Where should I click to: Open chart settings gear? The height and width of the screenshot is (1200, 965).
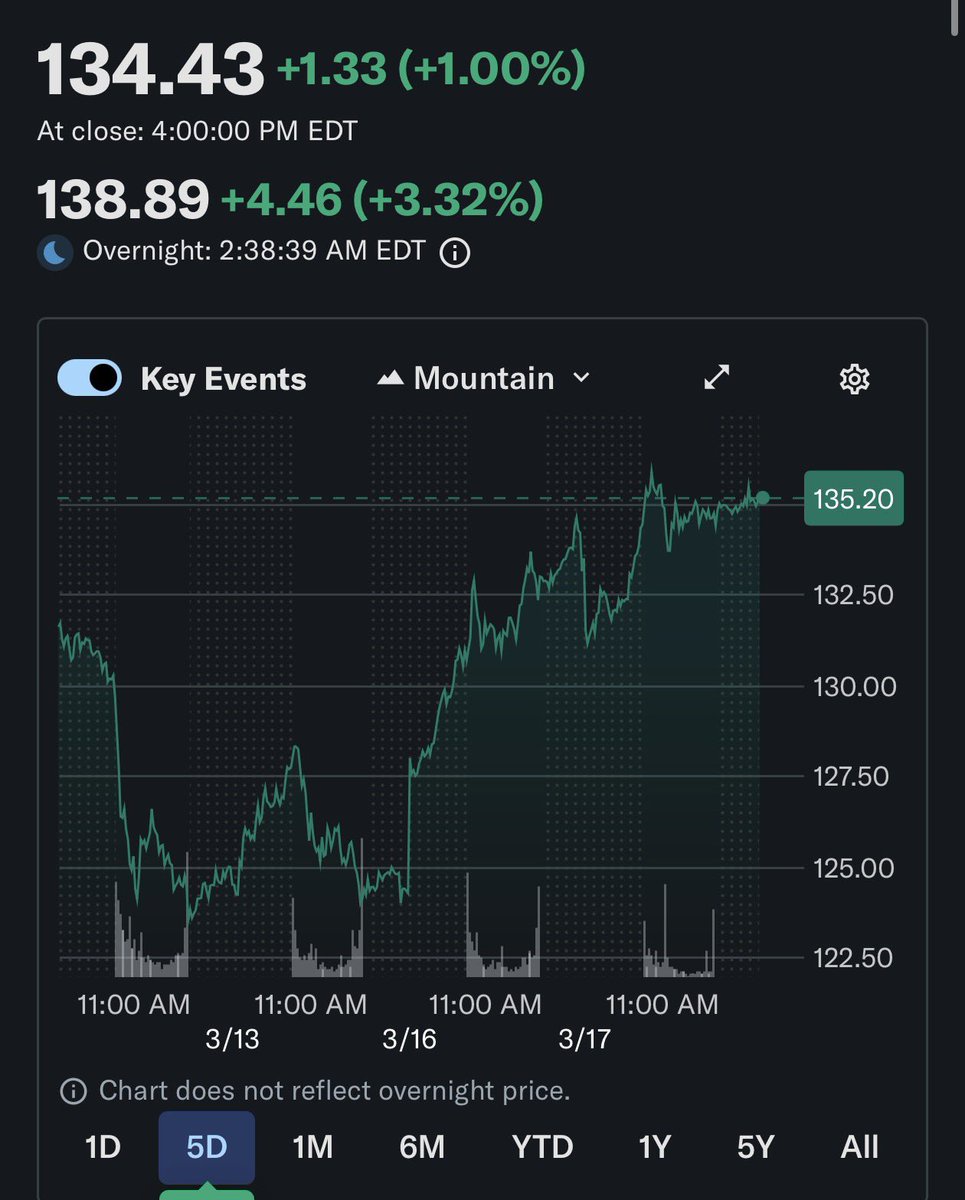click(854, 378)
